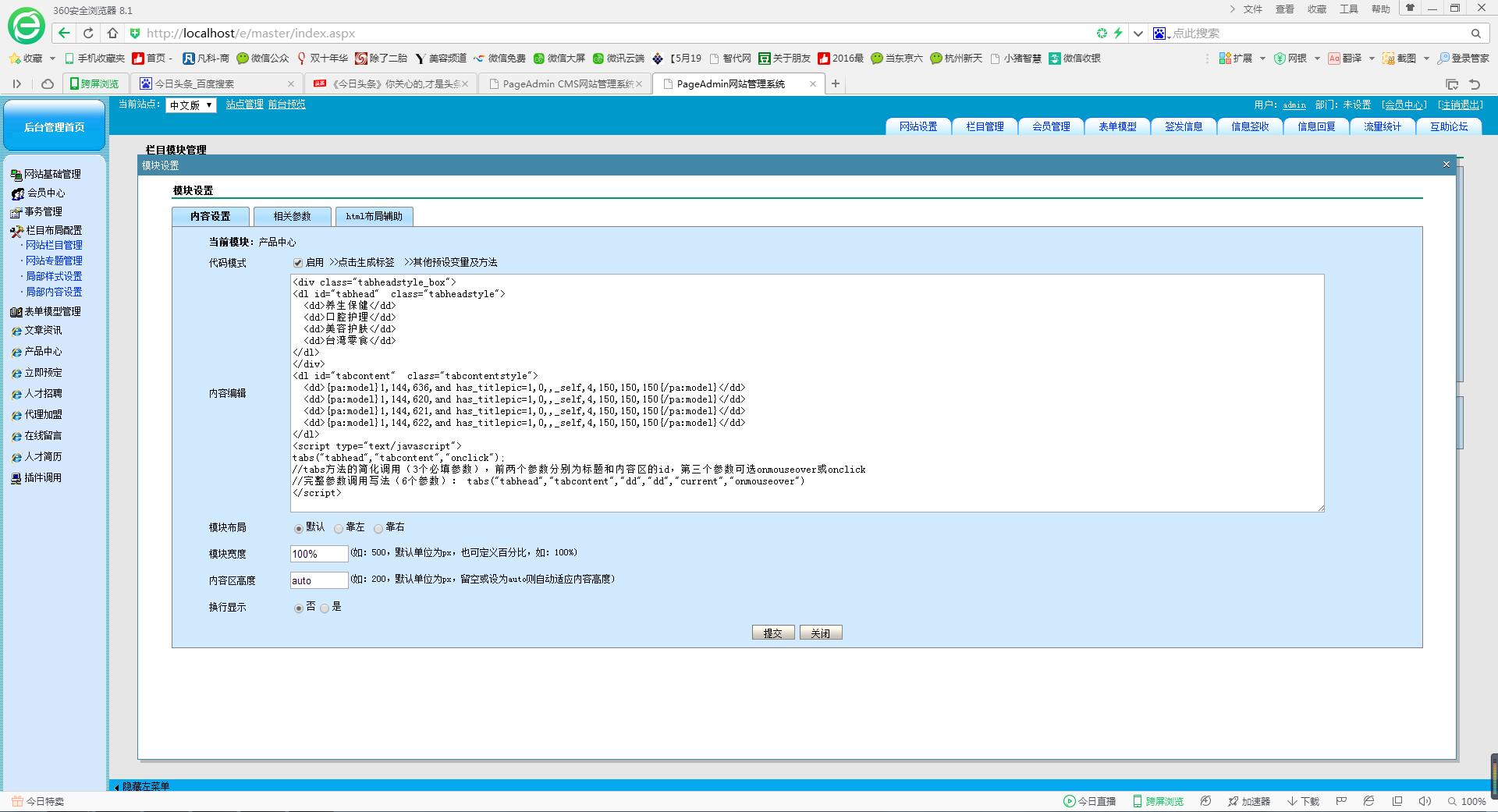Image resolution: width=1498 pixels, height=812 pixels.
Task: Open 网站栏目管理 in the left sidebar
Action: click(54, 245)
